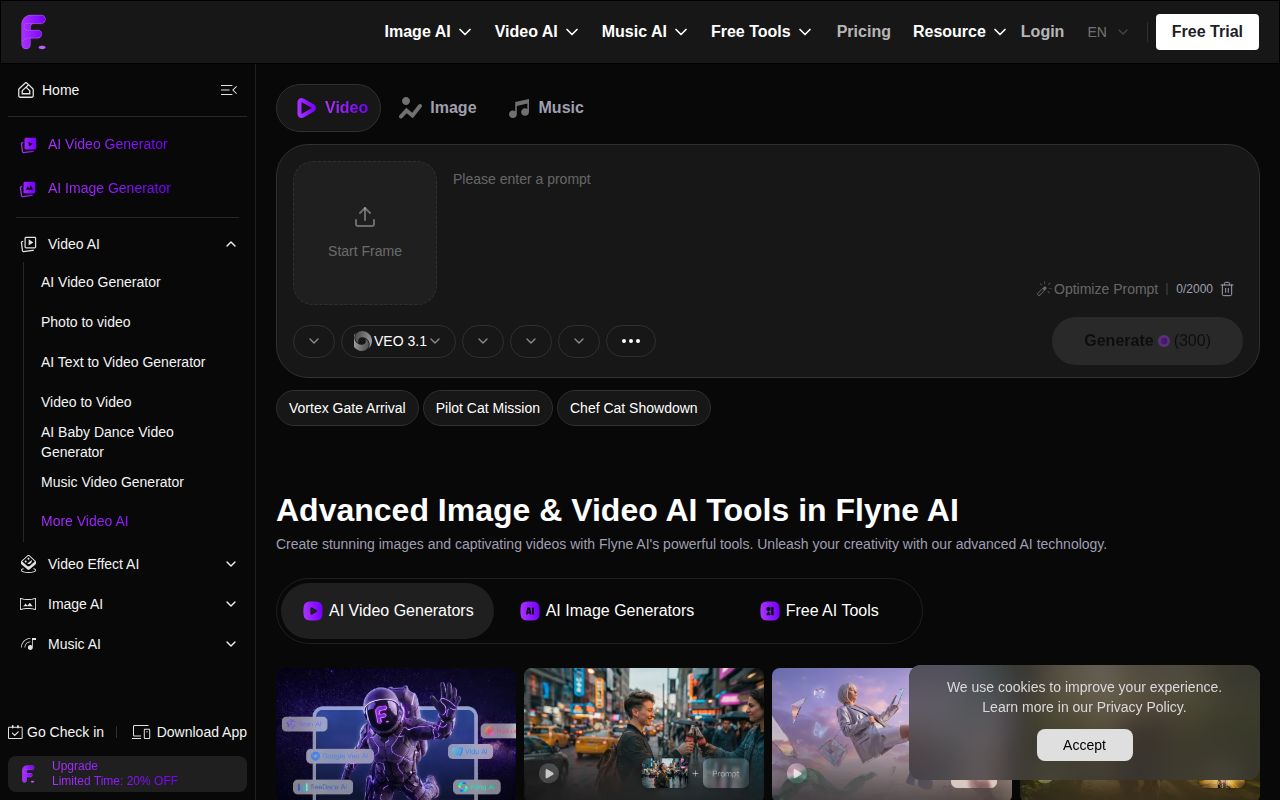Click the prompt text input area

coord(846,220)
